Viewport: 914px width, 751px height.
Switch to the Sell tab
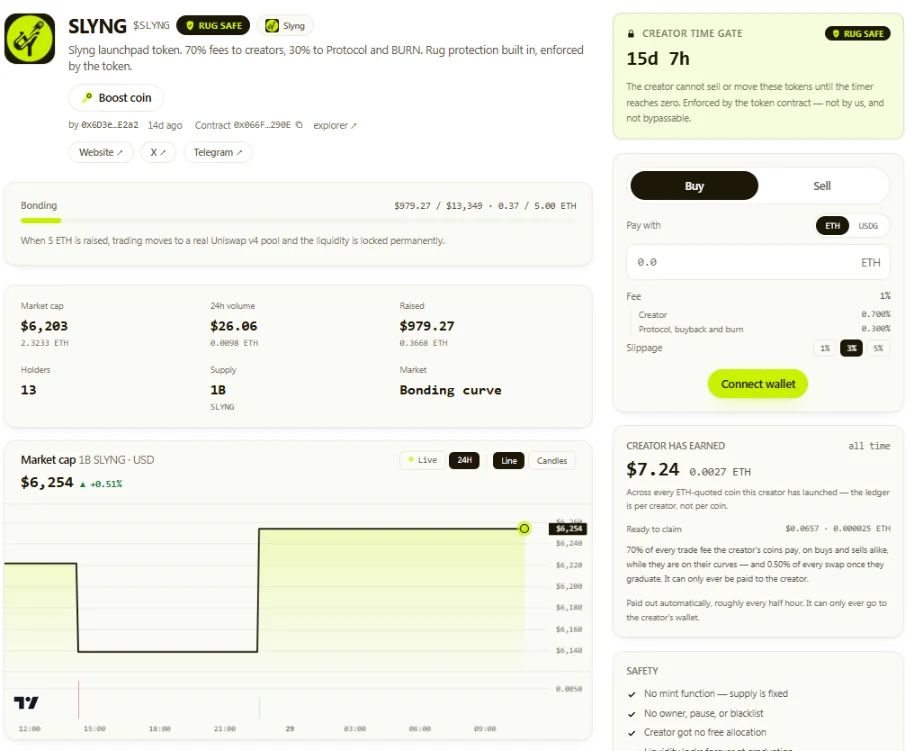pyautogui.click(x=822, y=186)
